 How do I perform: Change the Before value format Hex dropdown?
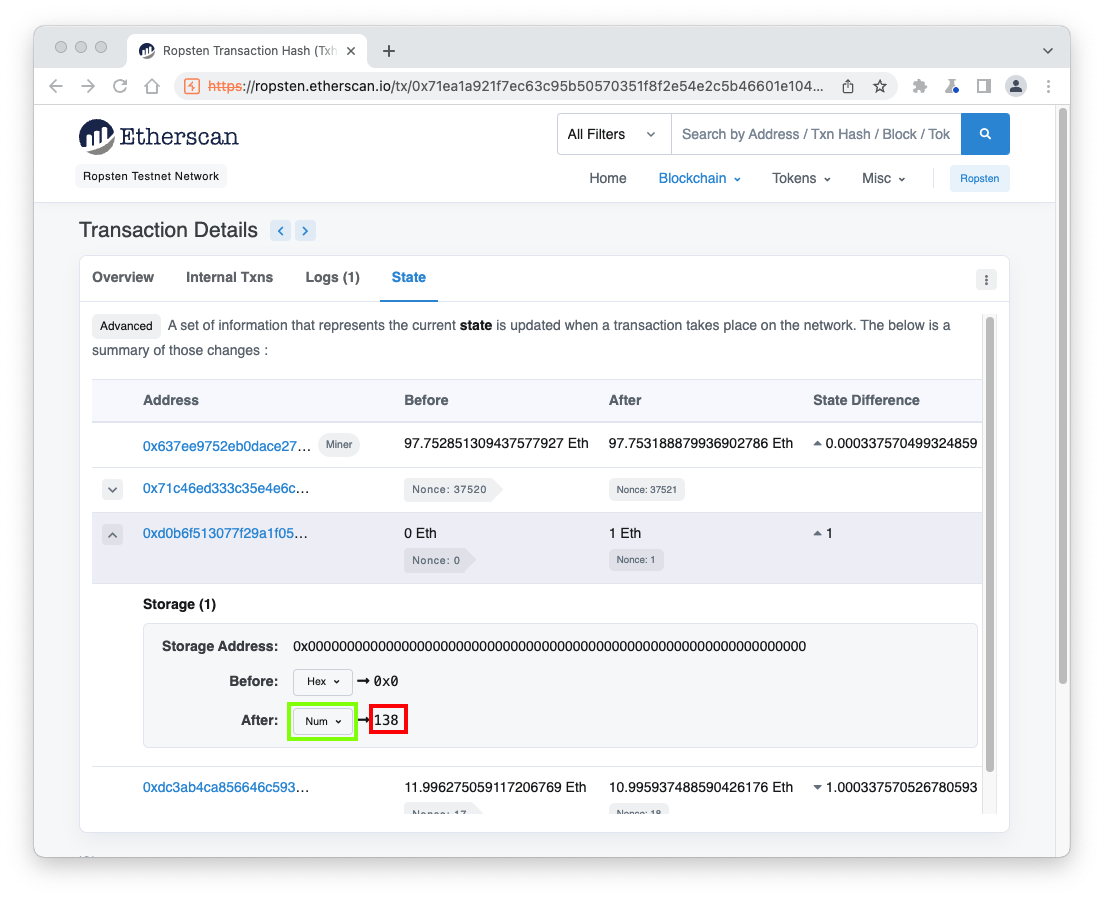pyautogui.click(x=322, y=681)
